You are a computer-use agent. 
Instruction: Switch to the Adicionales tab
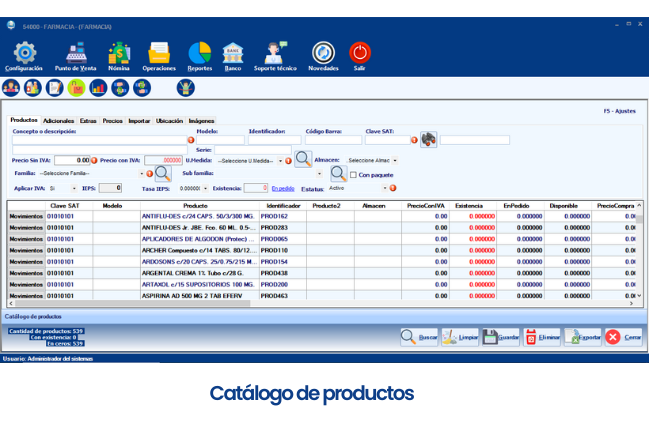(58, 121)
